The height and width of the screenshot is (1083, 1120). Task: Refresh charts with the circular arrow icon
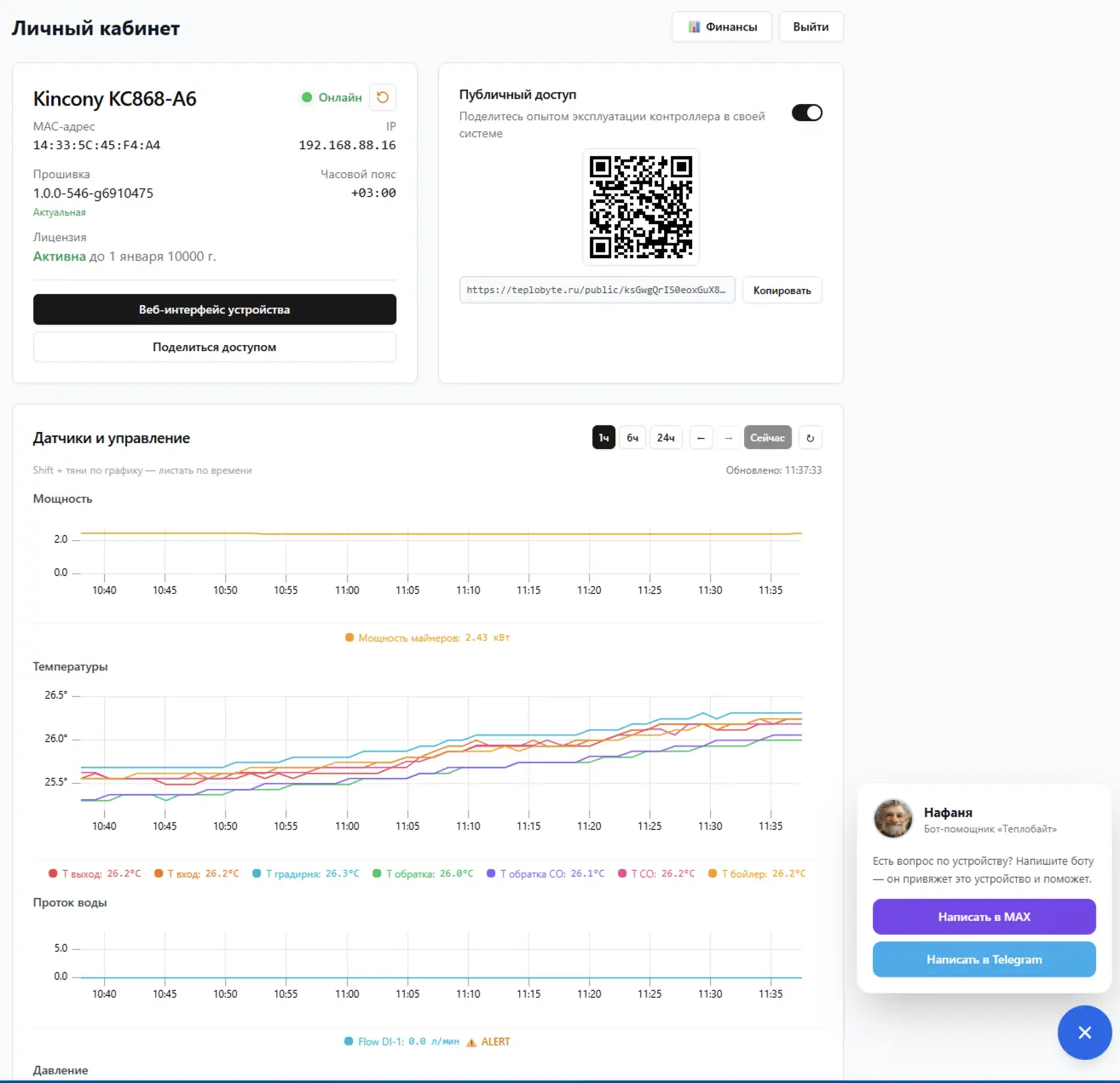(810, 438)
